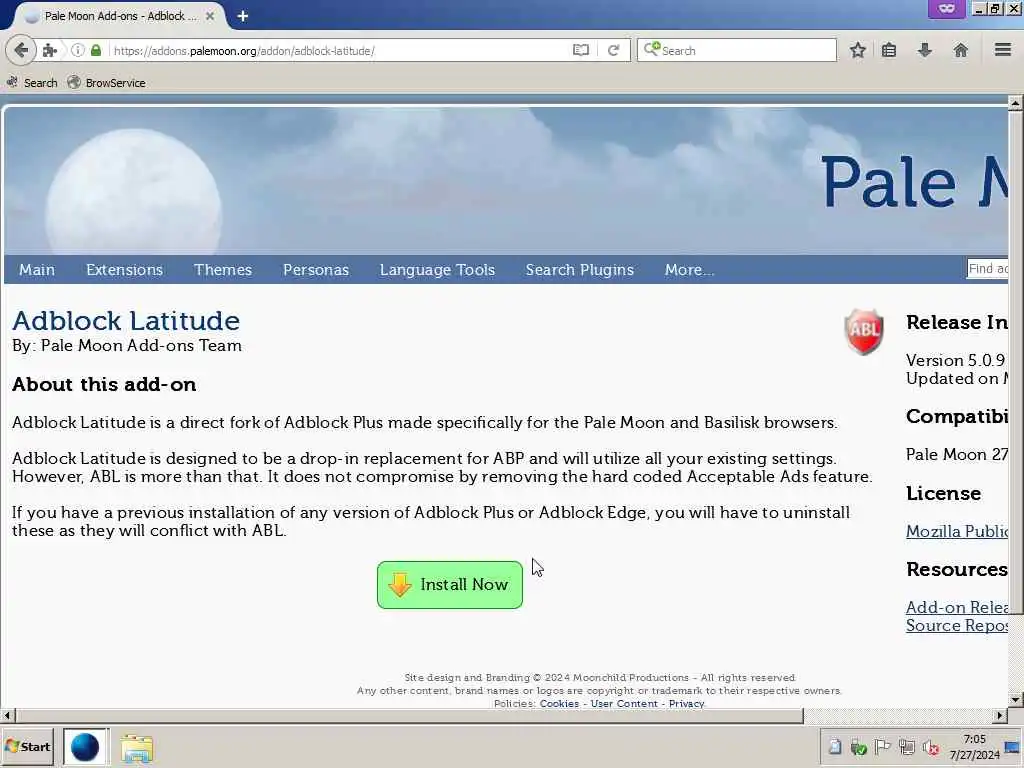Go to Extensions section
The width and height of the screenshot is (1024, 768).
pyautogui.click(x=124, y=270)
